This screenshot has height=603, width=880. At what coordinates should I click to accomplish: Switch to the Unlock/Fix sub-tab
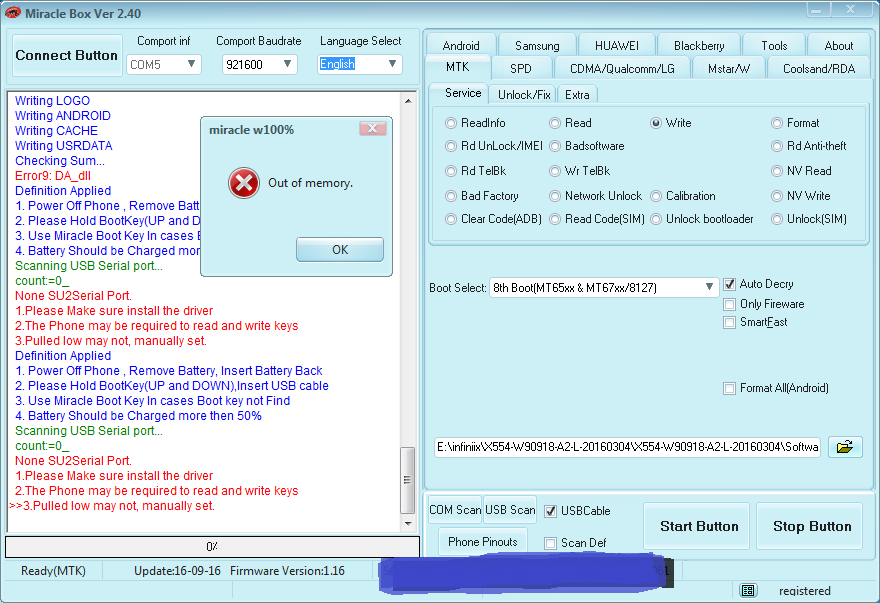pos(524,94)
